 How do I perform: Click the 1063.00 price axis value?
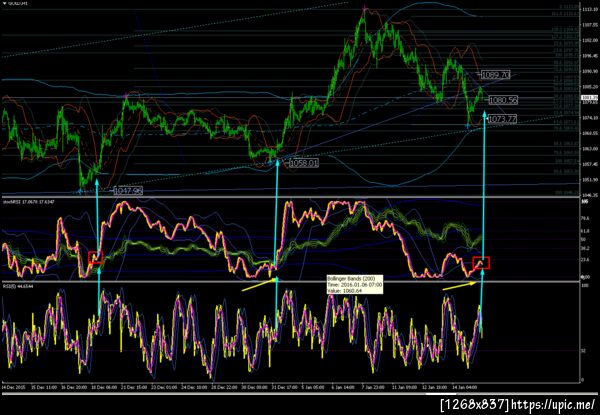tap(590, 149)
